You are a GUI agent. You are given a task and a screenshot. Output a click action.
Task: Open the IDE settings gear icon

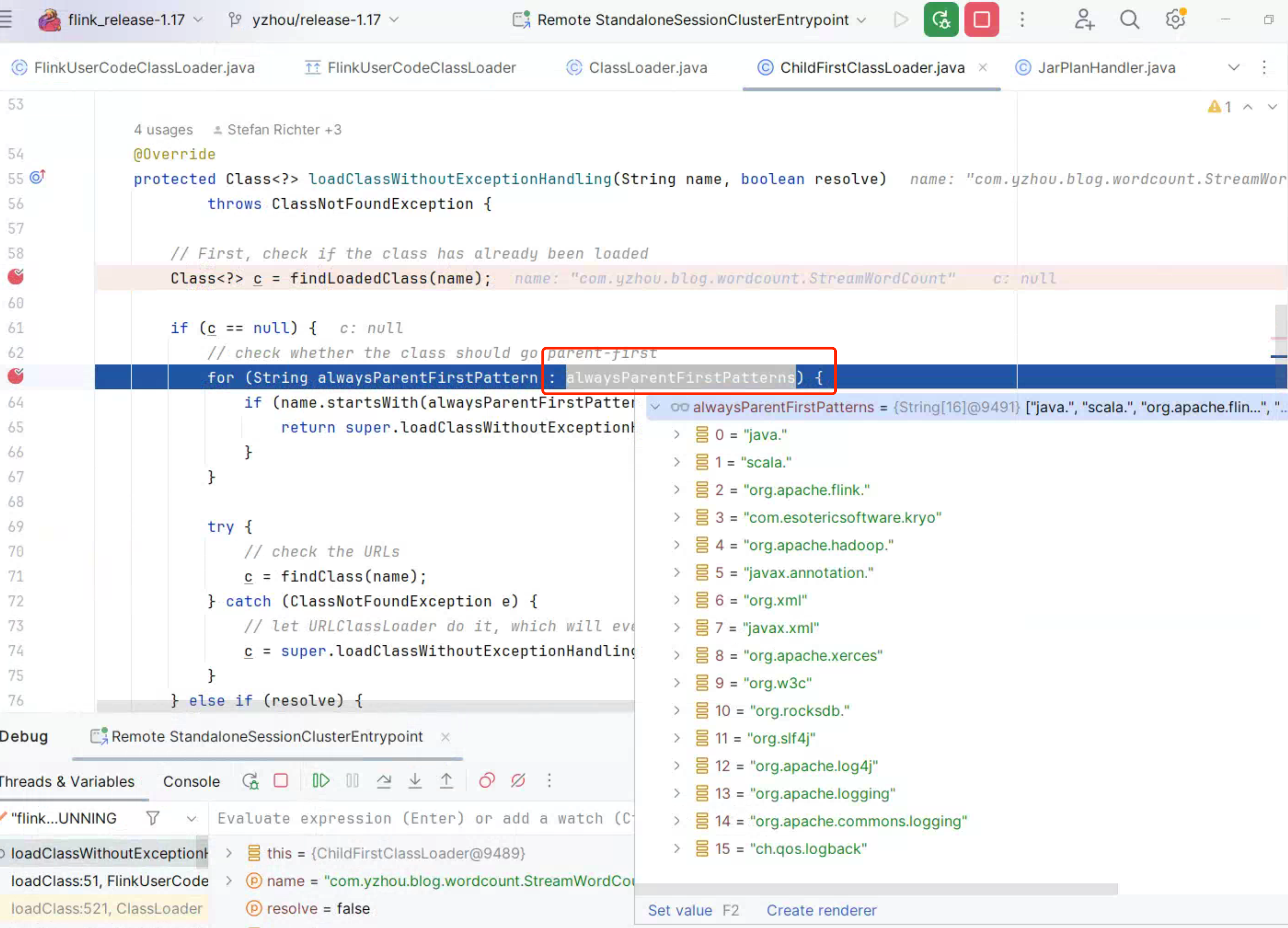click(1175, 19)
